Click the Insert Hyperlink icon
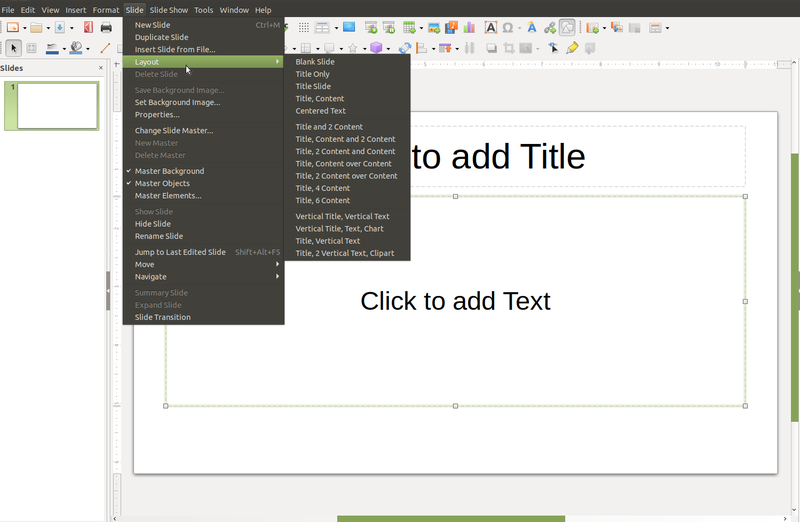The image size is (800, 522). click(549, 28)
